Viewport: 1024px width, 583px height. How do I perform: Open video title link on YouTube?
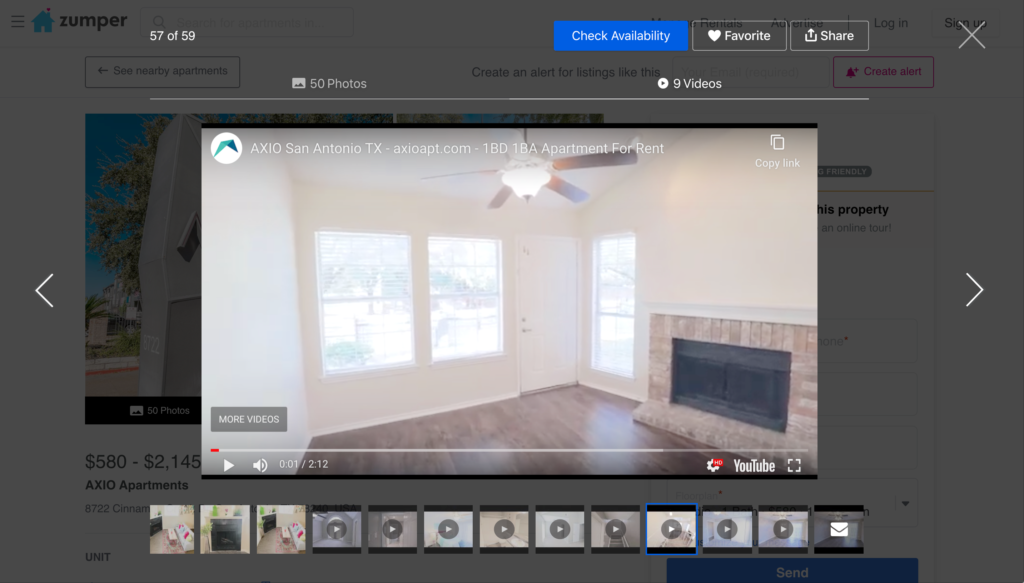457,148
